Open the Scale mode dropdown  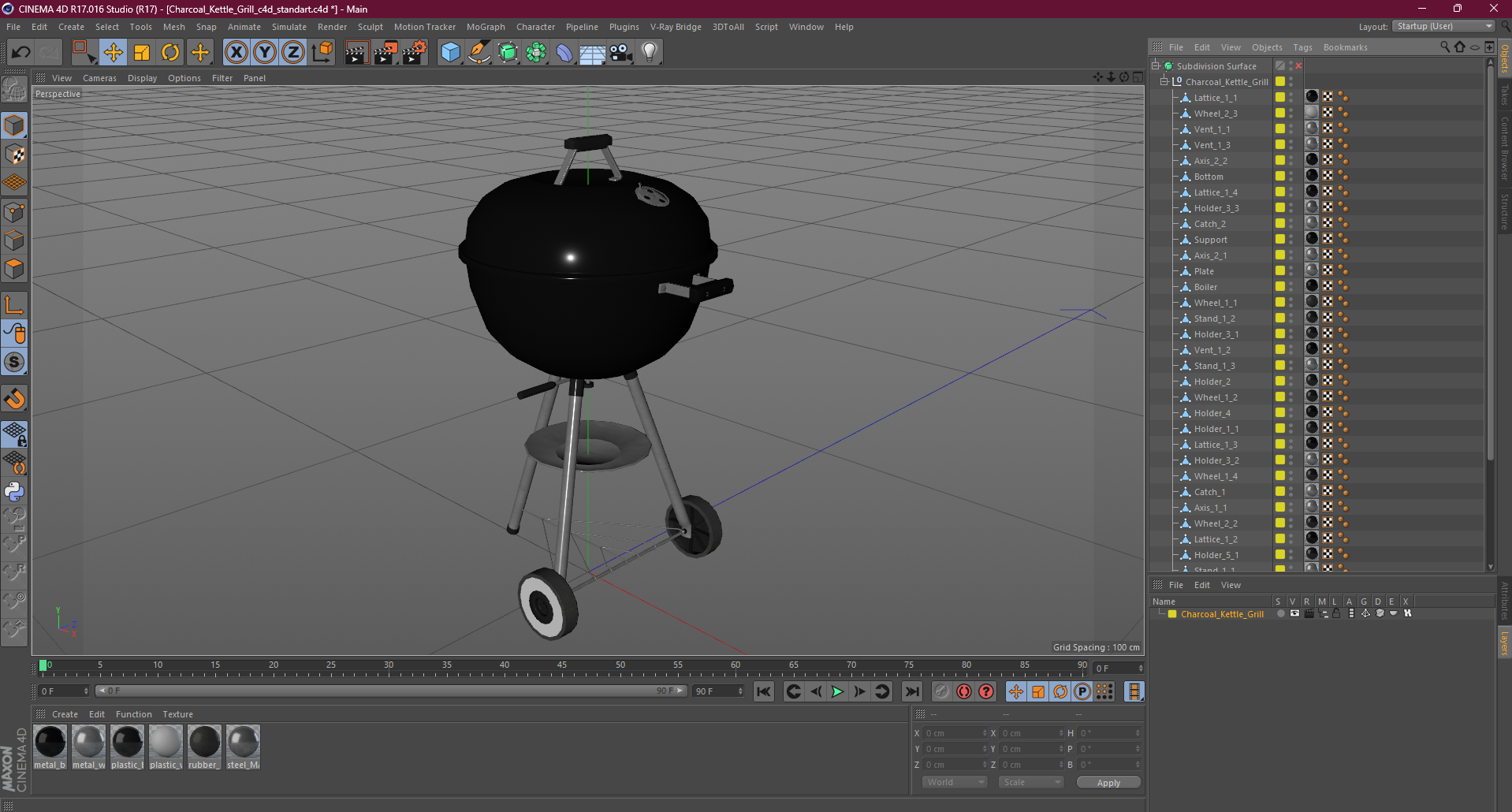(1030, 782)
